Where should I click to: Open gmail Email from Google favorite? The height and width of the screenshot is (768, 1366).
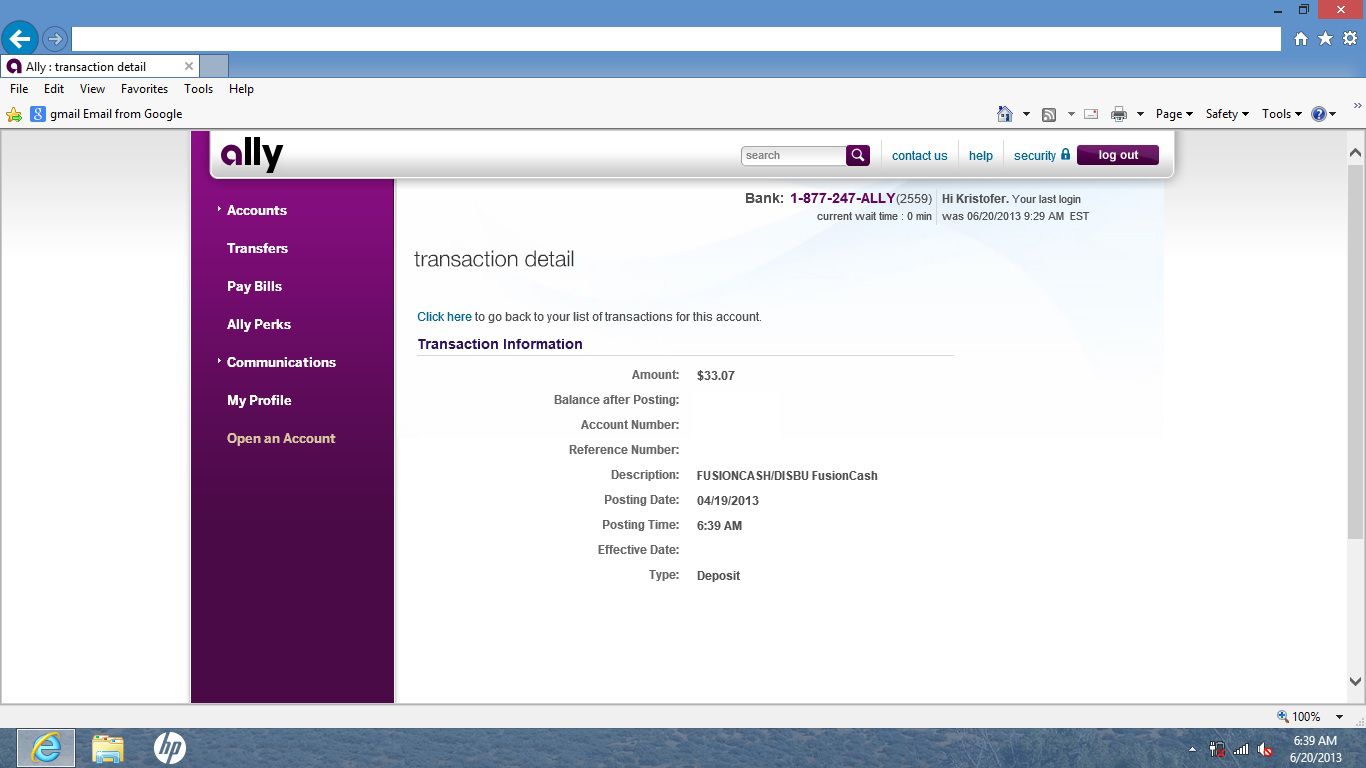[106, 114]
